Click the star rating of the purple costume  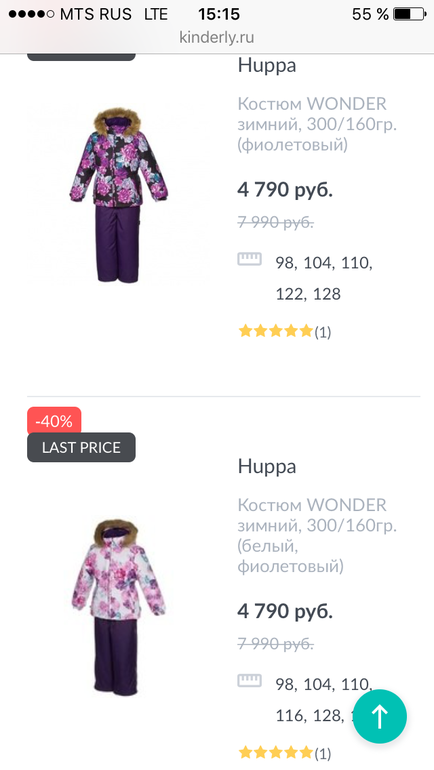275,331
